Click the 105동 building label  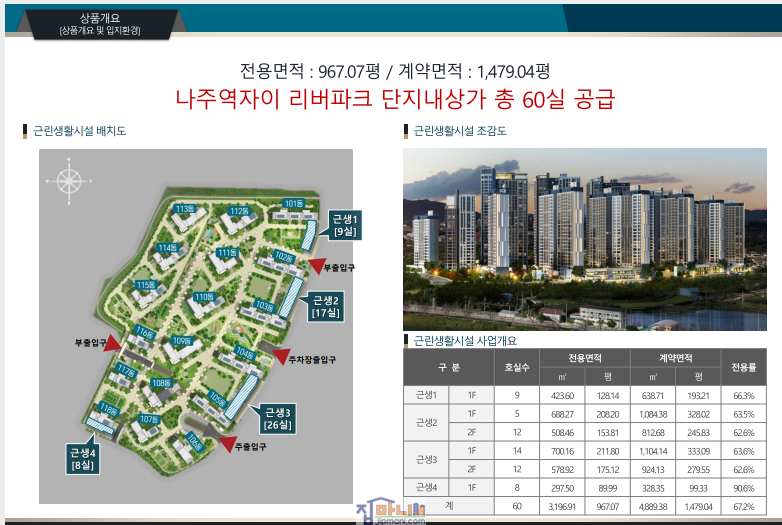218,399
